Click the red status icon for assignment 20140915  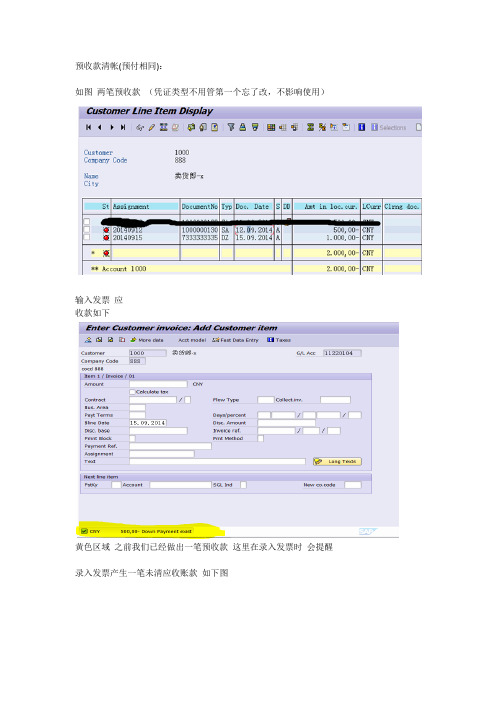(106, 238)
